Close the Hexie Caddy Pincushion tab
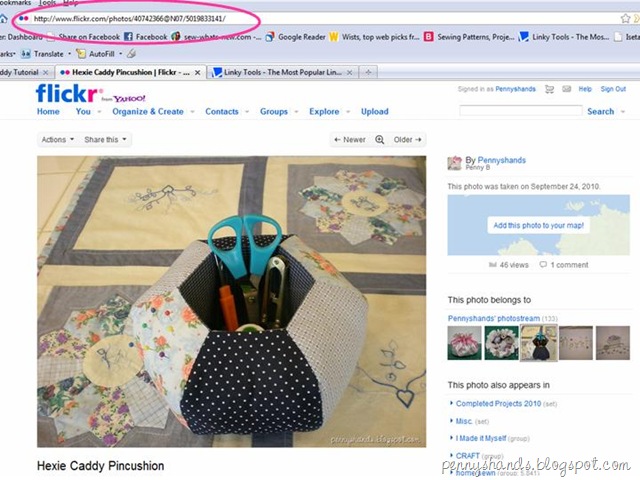Image resolution: width=640 pixels, height=480 pixels. point(198,72)
